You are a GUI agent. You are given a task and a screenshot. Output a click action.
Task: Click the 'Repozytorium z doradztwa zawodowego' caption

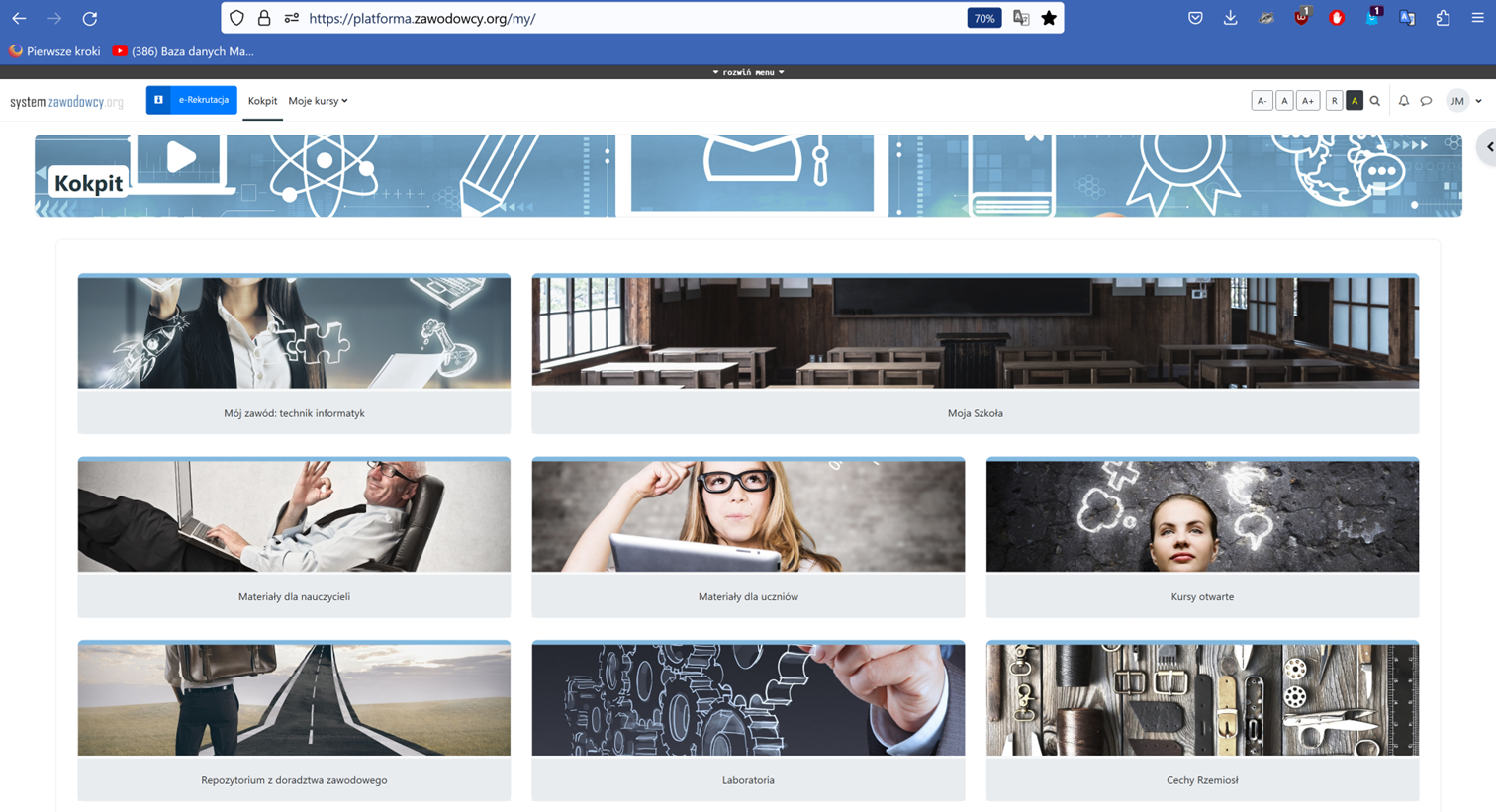coord(294,780)
